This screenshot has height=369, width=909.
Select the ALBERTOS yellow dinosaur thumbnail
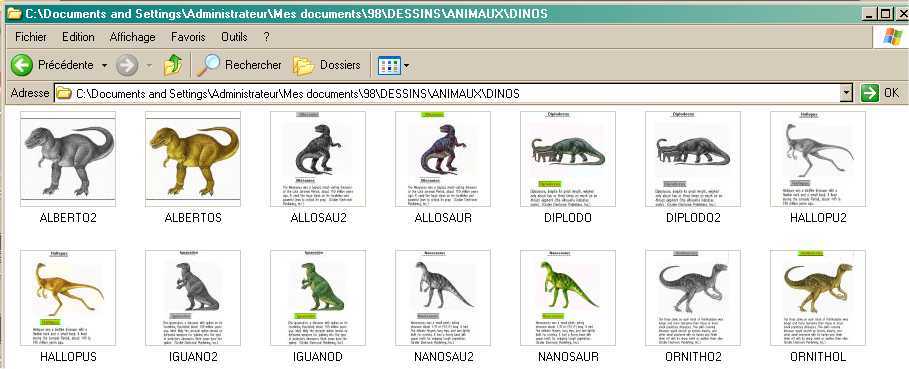coord(193,159)
